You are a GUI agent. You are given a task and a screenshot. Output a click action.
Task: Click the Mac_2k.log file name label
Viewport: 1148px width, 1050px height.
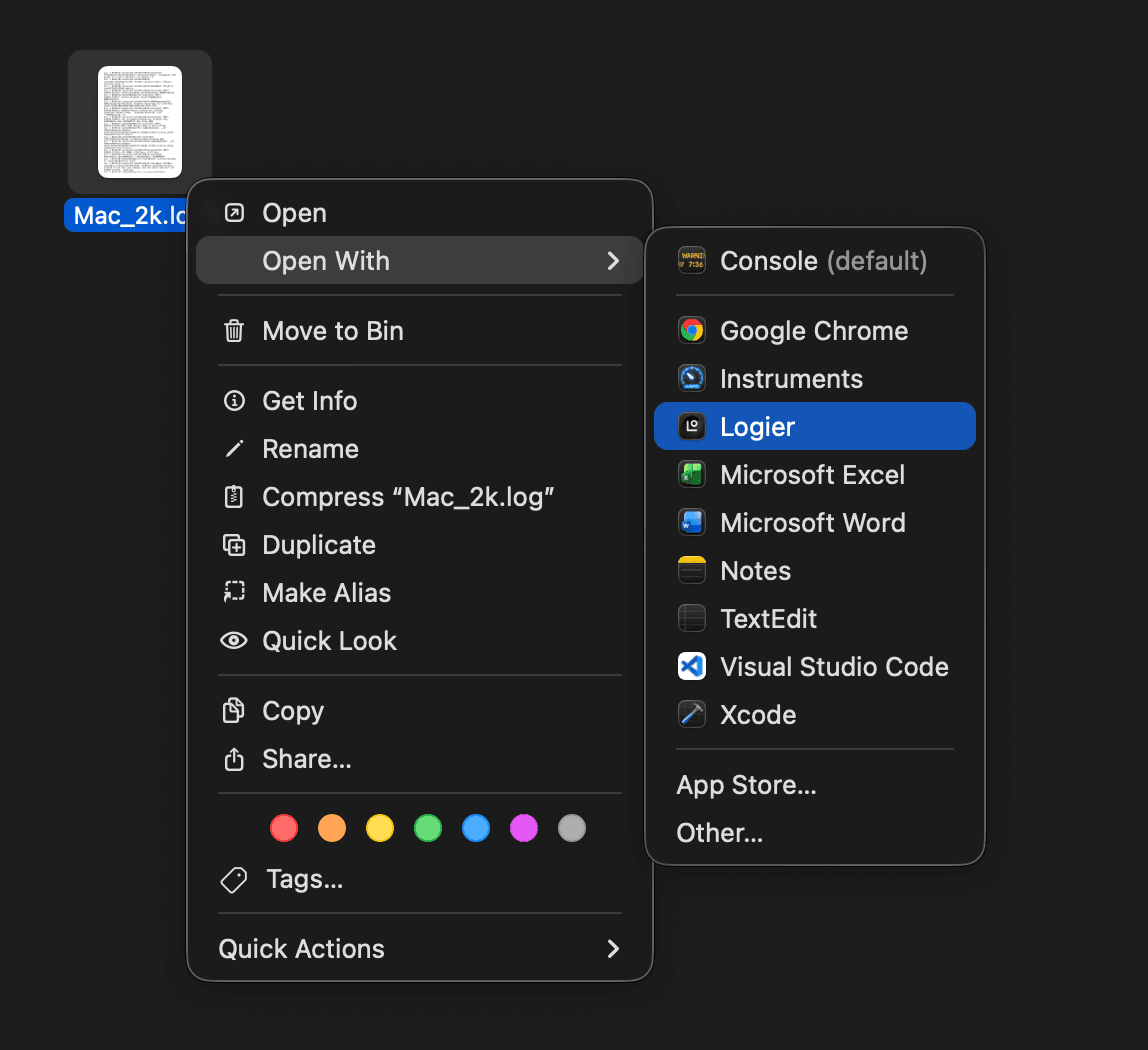(127, 215)
